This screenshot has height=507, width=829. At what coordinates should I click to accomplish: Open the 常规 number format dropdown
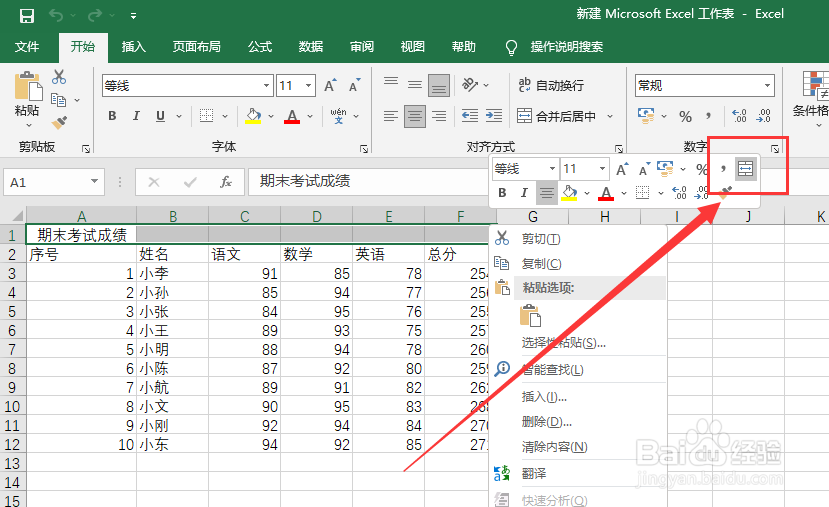767,85
